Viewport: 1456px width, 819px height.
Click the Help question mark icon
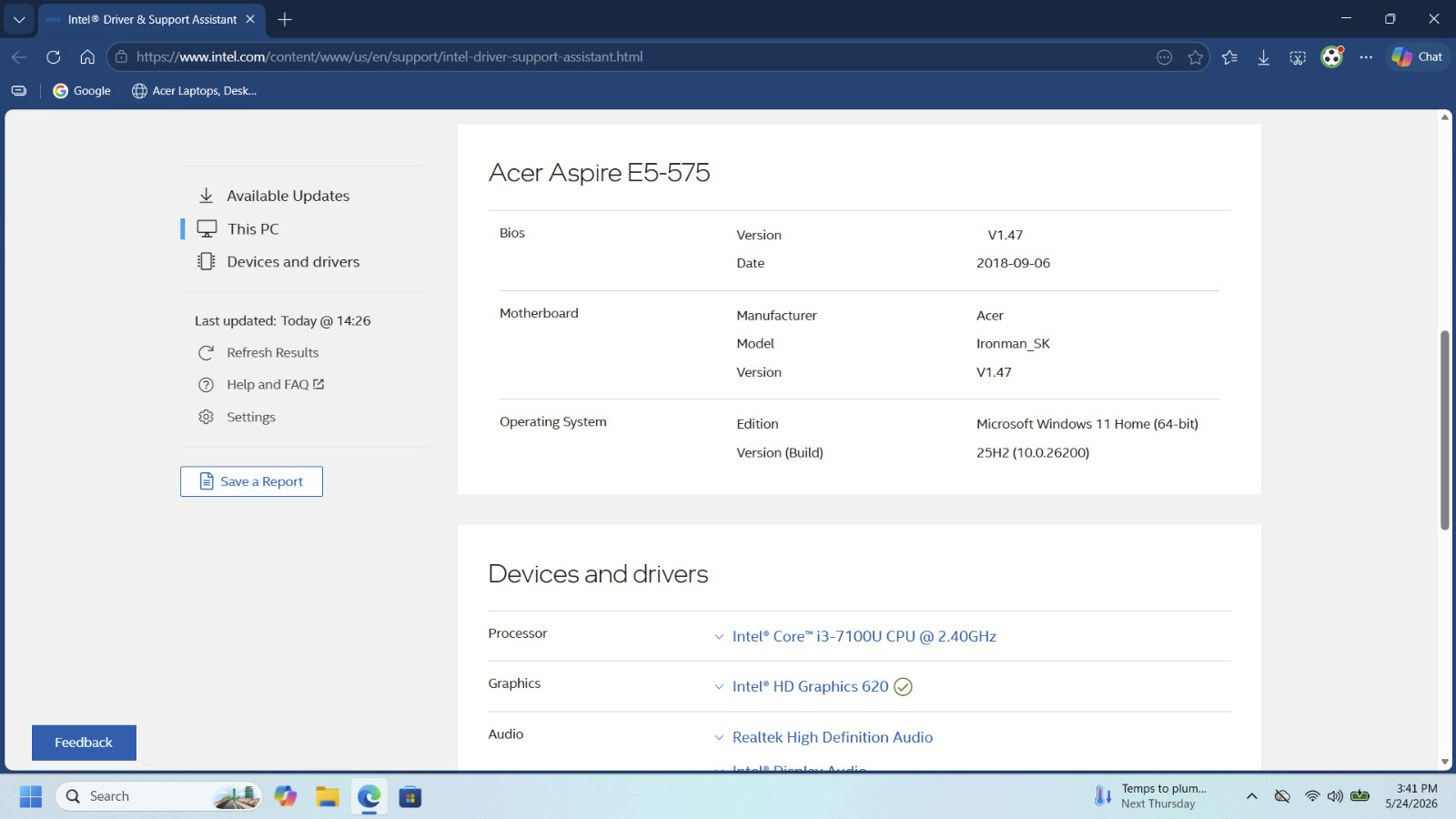pyautogui.click(x=207, y=385)
